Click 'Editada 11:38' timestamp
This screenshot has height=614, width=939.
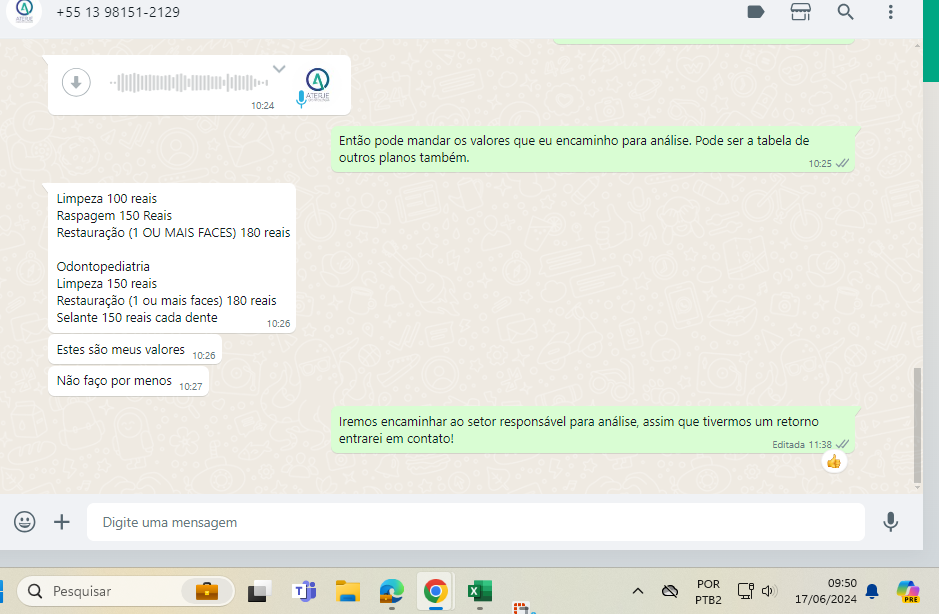coord(801,444)
